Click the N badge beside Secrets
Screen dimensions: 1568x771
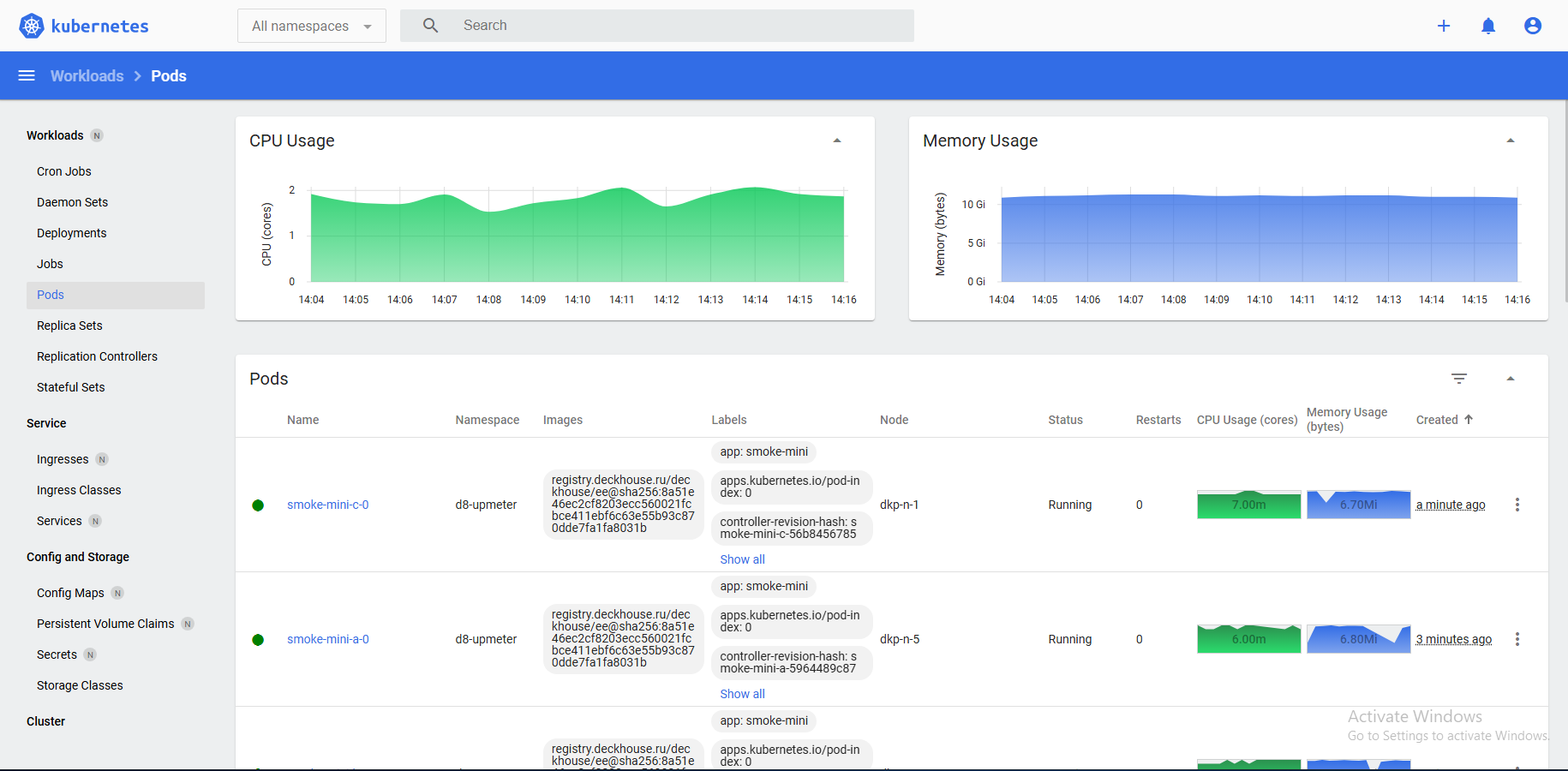[x=90, y=654]
